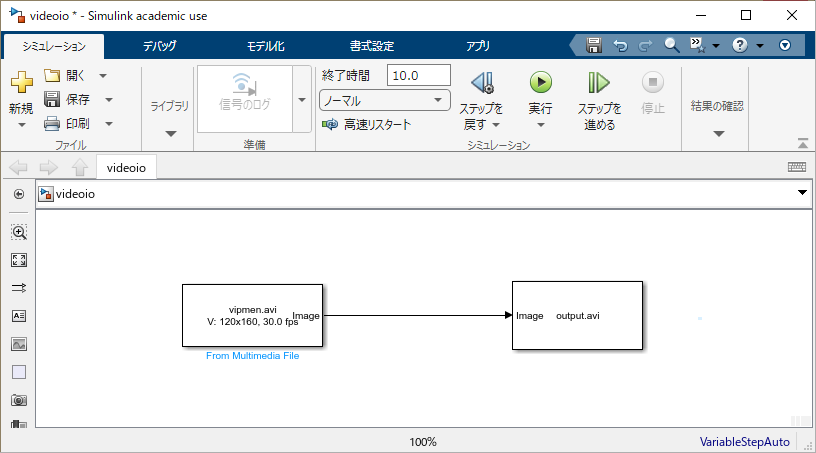
Task: Expand the New (新規) dropdown arrow
Action: [x=21, y=125]
